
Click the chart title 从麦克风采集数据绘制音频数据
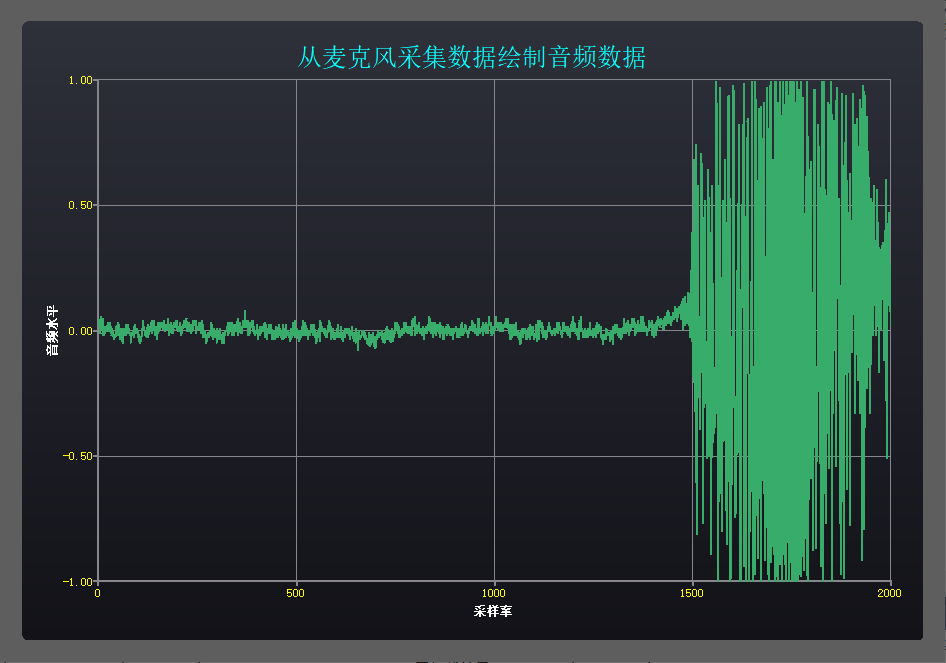coord(471,59)
